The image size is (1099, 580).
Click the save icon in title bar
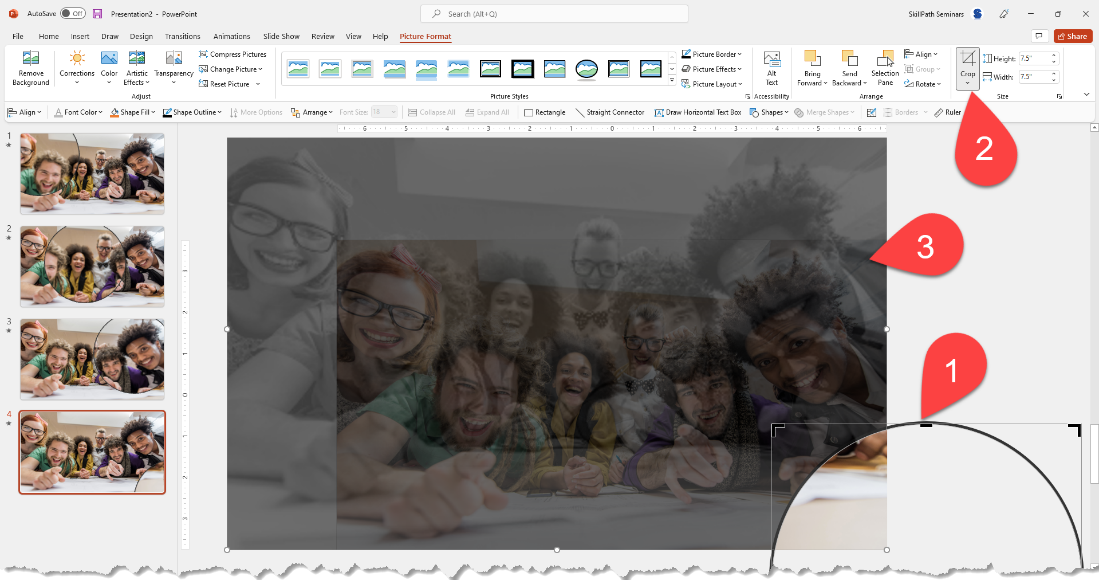click(x=97, y=13)
